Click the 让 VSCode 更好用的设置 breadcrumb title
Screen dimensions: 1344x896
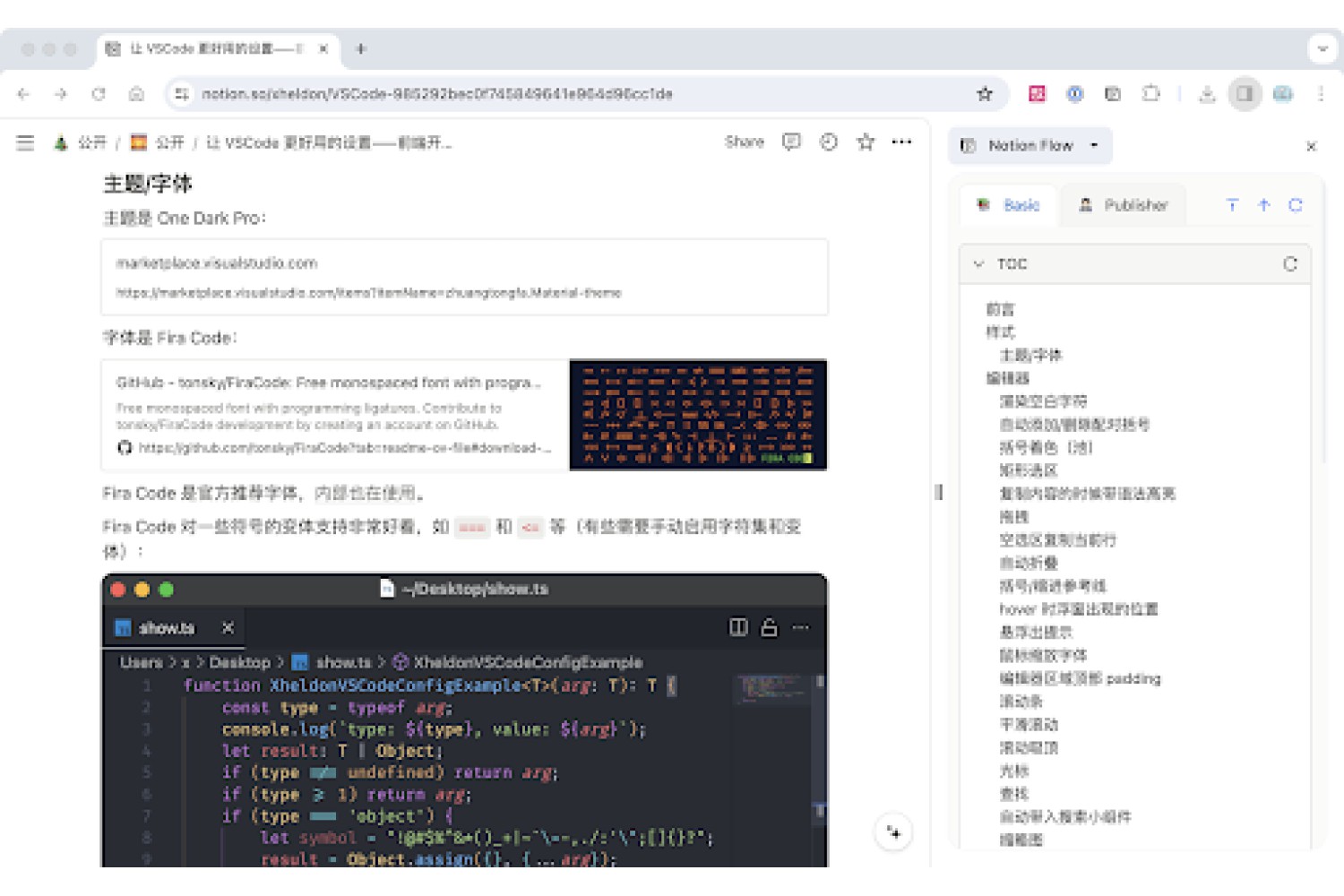tap(329, 142)
